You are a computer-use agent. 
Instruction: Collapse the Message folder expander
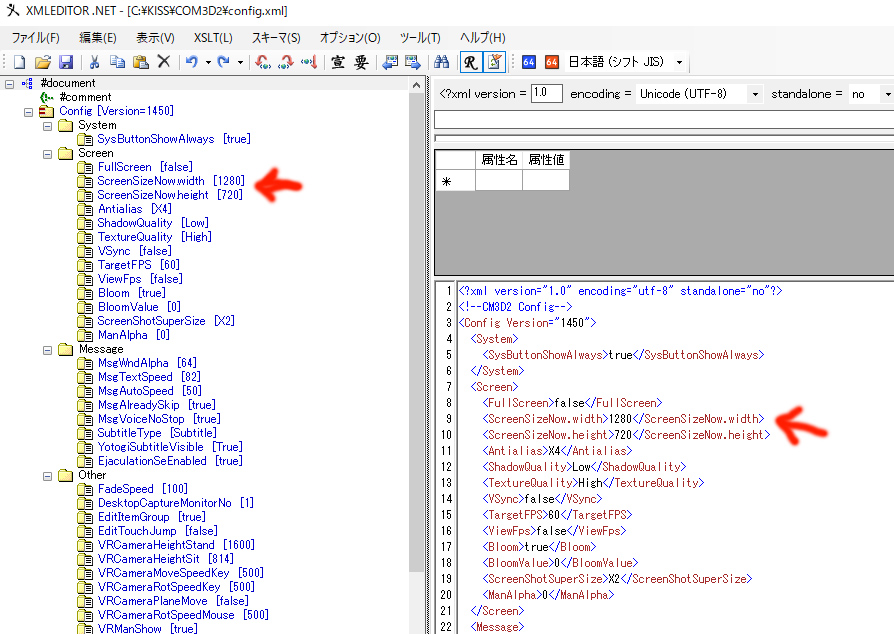click(47, 350)
